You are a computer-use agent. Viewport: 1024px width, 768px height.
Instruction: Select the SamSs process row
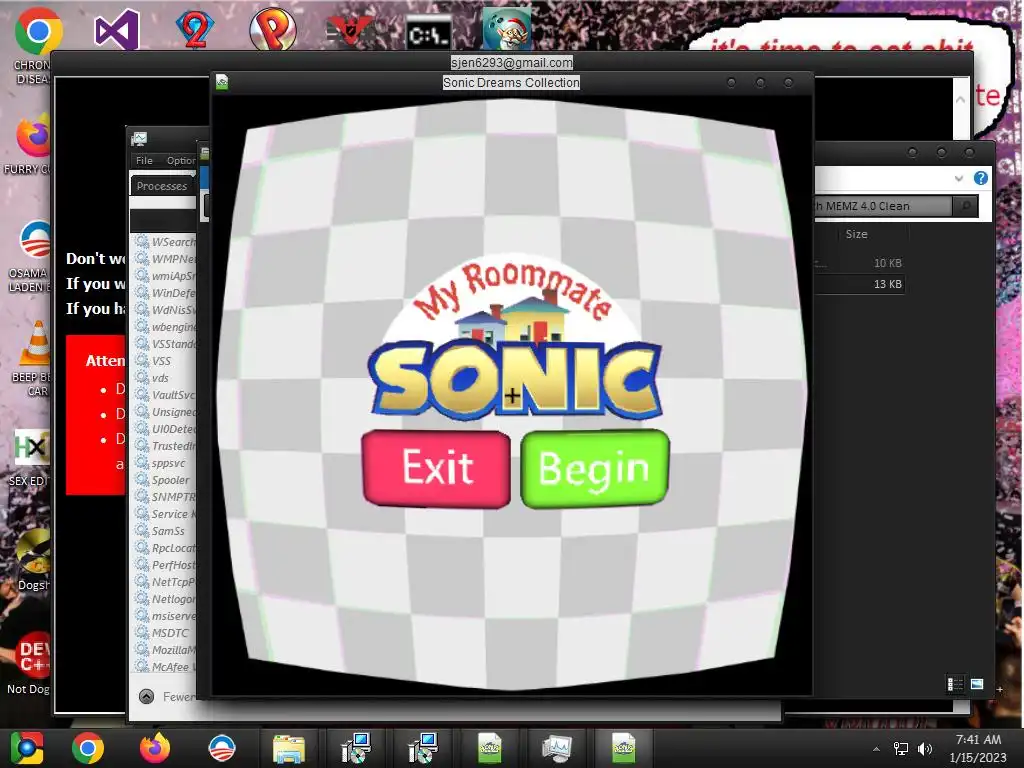(x=165, y=531)
